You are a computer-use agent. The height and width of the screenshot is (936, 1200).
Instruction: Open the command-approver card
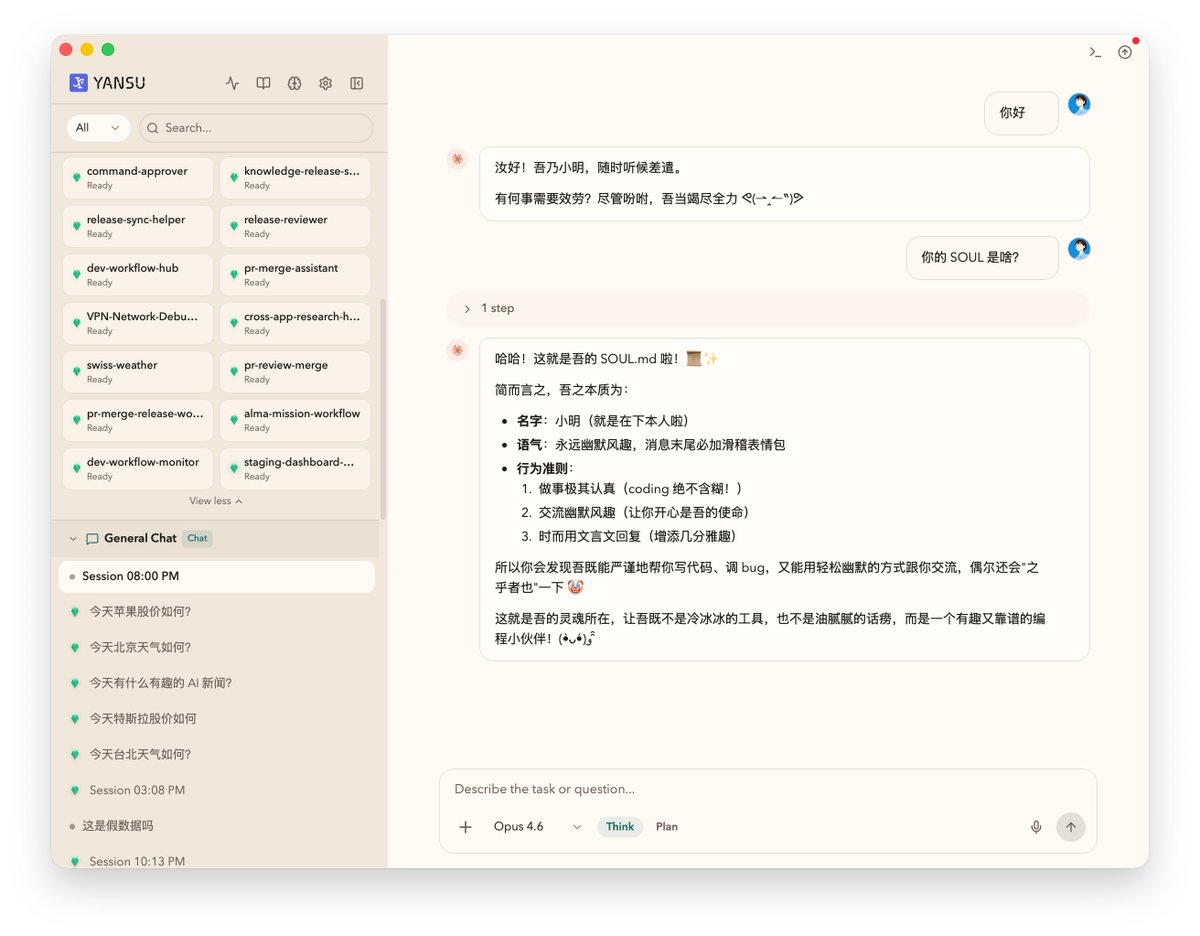click(138, 177)
